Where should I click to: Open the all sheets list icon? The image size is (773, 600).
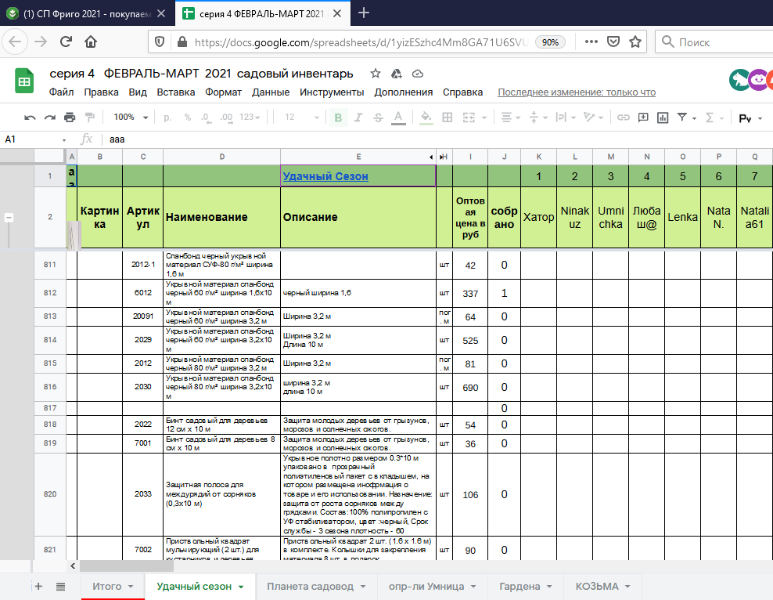pos(61,585)
